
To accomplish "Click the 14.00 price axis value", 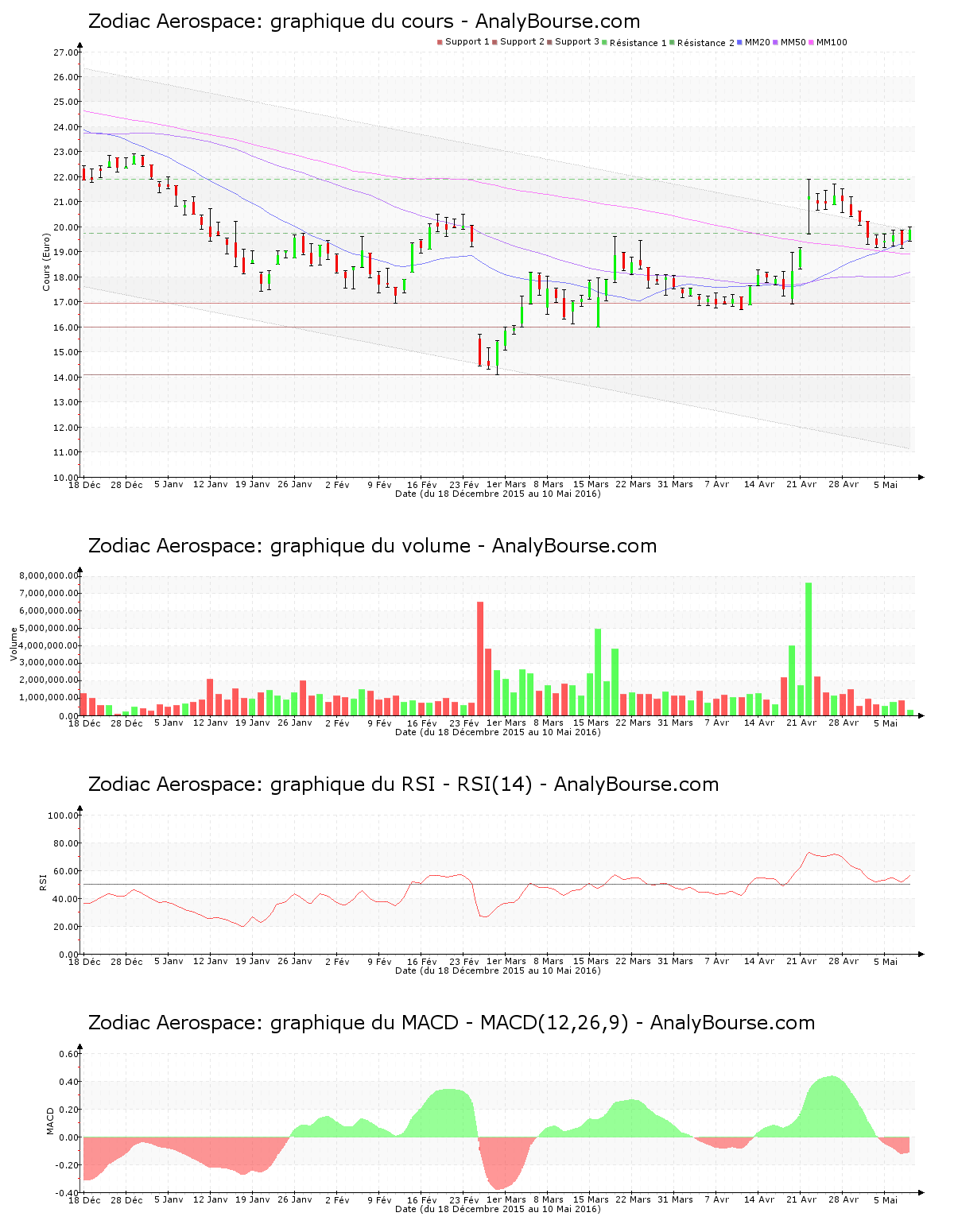I will [x=66, y=378].
